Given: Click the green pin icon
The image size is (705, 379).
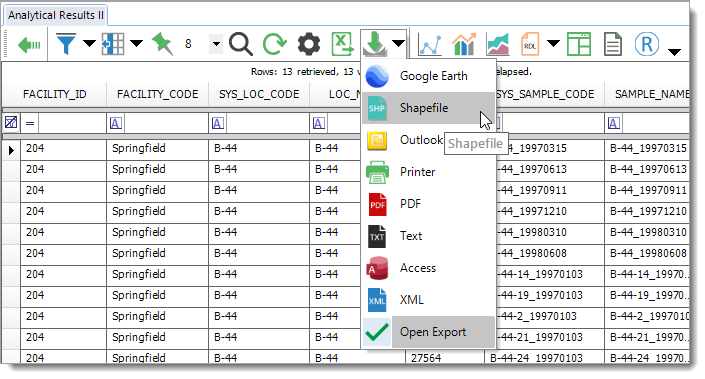Looking at the screenshot, I should 162,44.
